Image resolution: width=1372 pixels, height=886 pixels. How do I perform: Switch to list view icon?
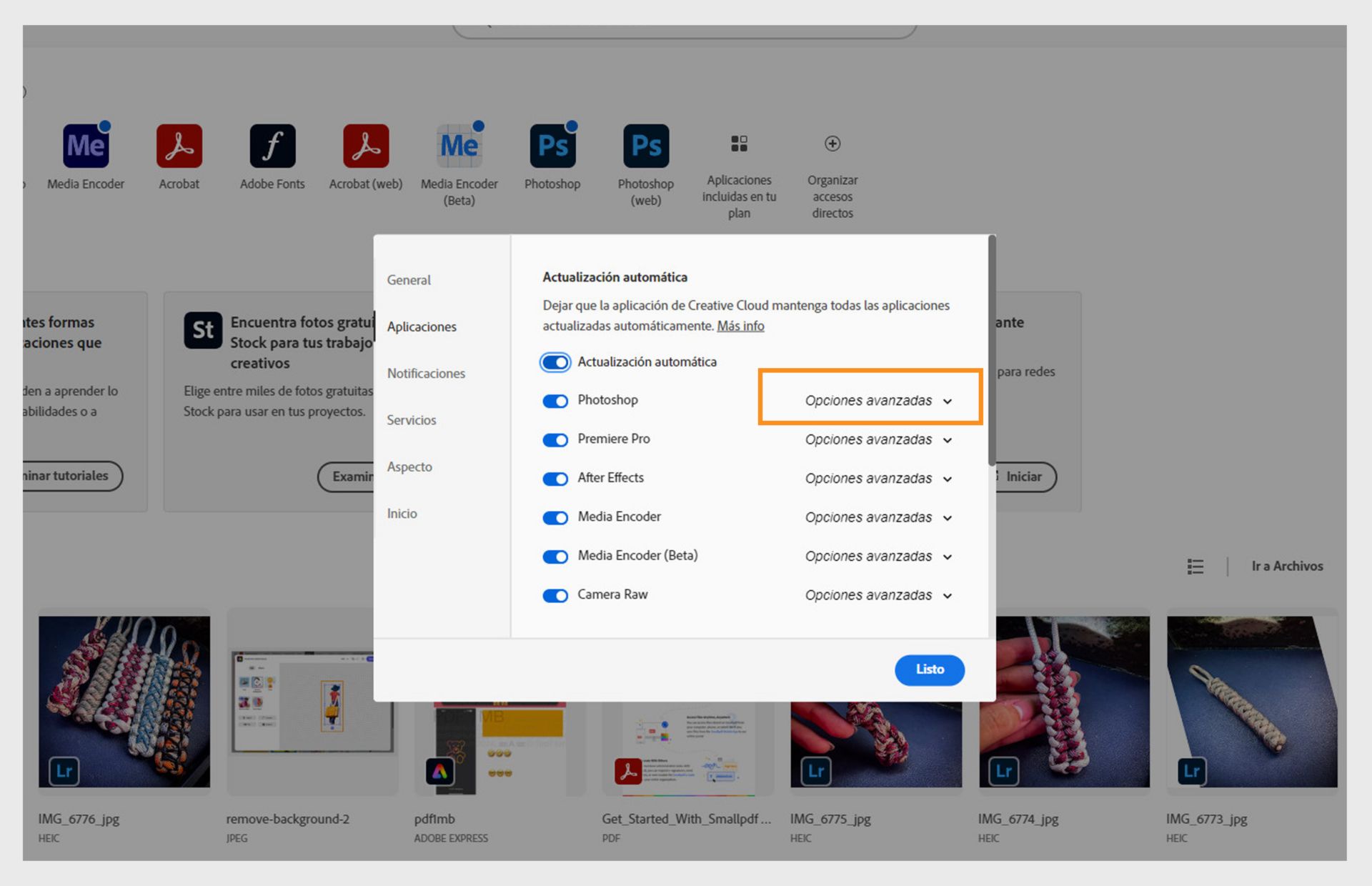coord(1195,567)
